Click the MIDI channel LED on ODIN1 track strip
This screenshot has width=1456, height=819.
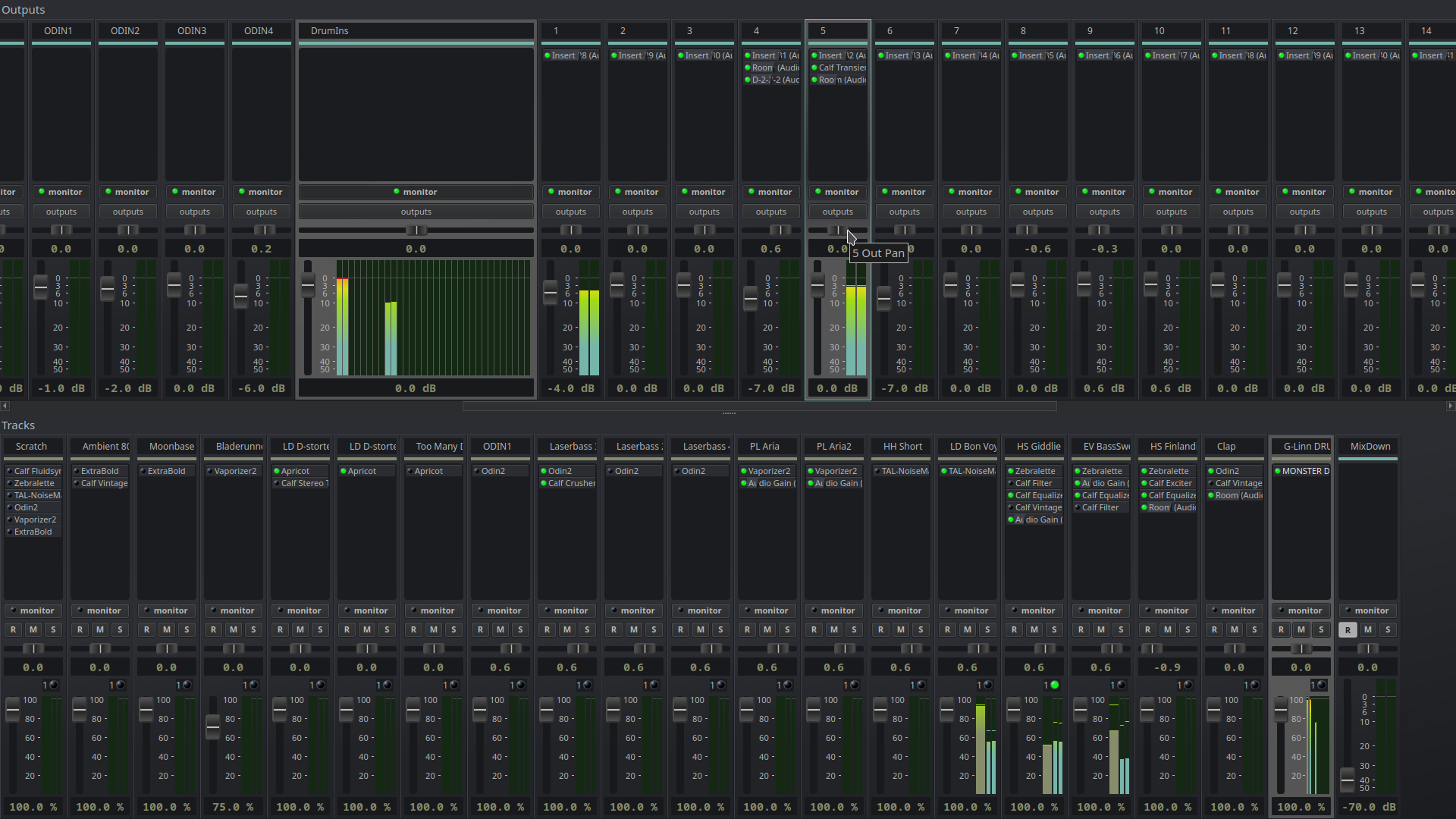[x=520, y=685]
